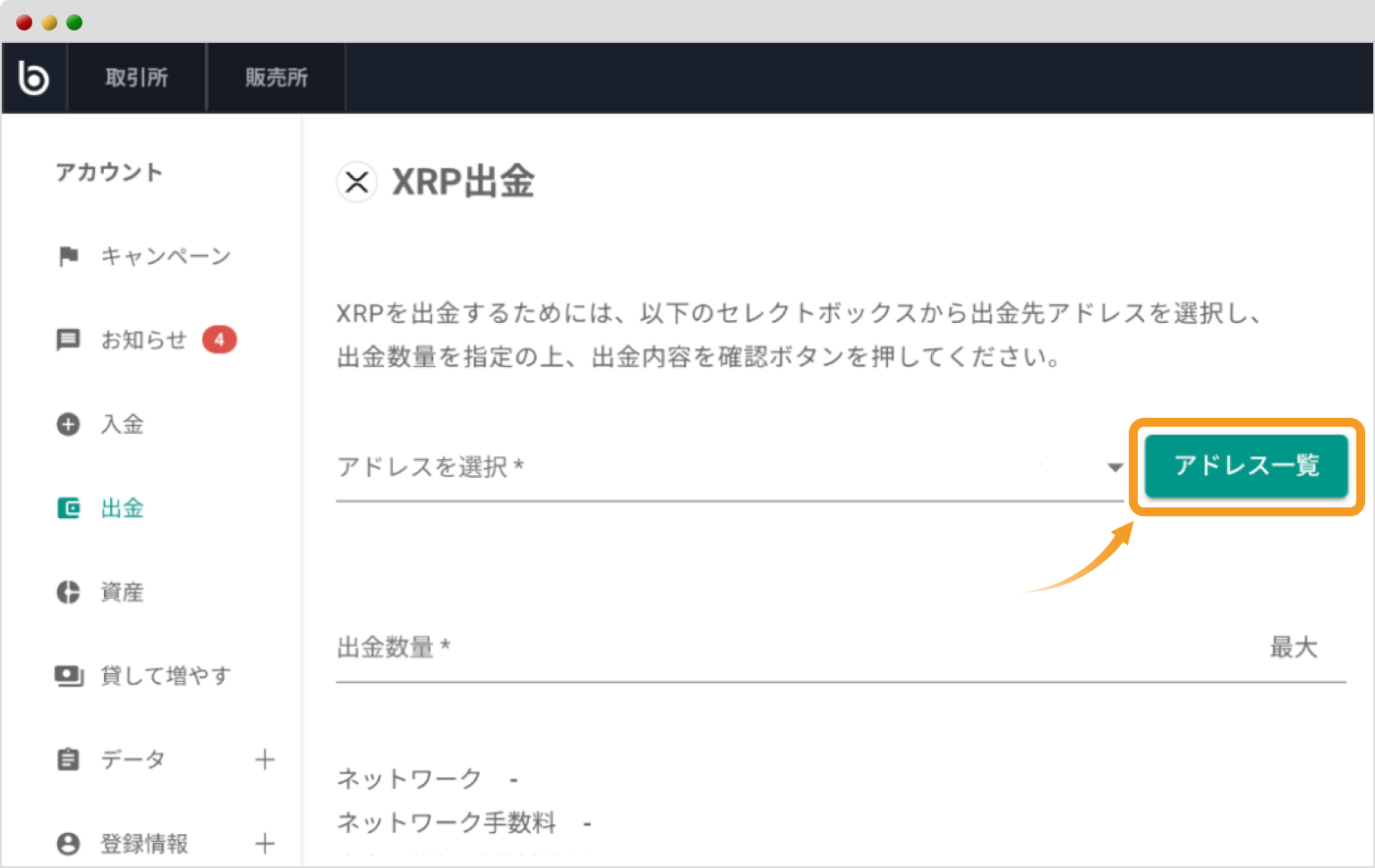Select the 出金 sidebar icon

click(68, 507)
